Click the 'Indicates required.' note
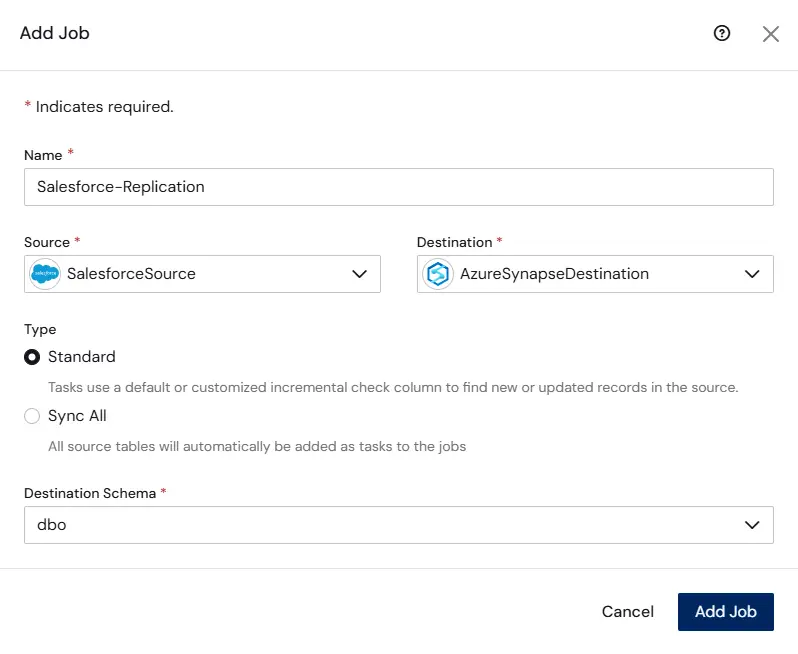The width and height of the screenshot is (798, 654). coord(104,107)
